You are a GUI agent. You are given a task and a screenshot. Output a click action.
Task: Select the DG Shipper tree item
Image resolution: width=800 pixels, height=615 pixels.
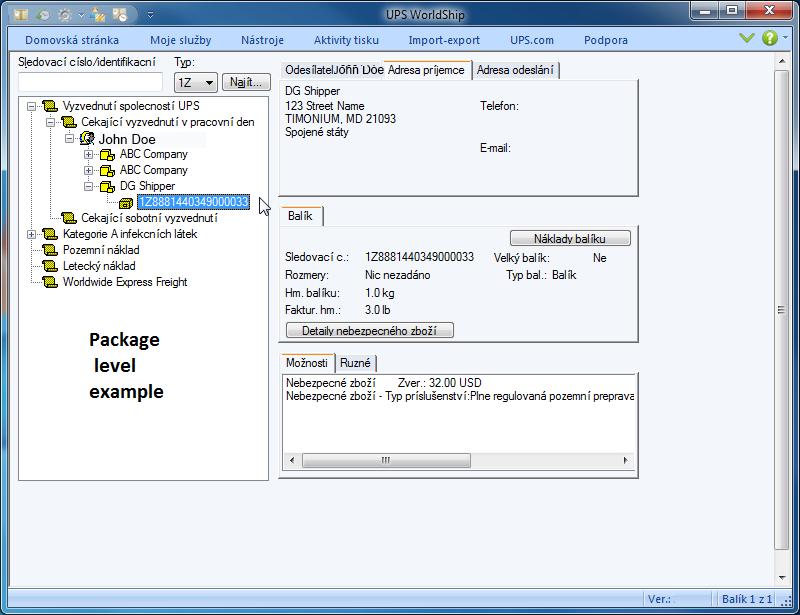(147, 186)
